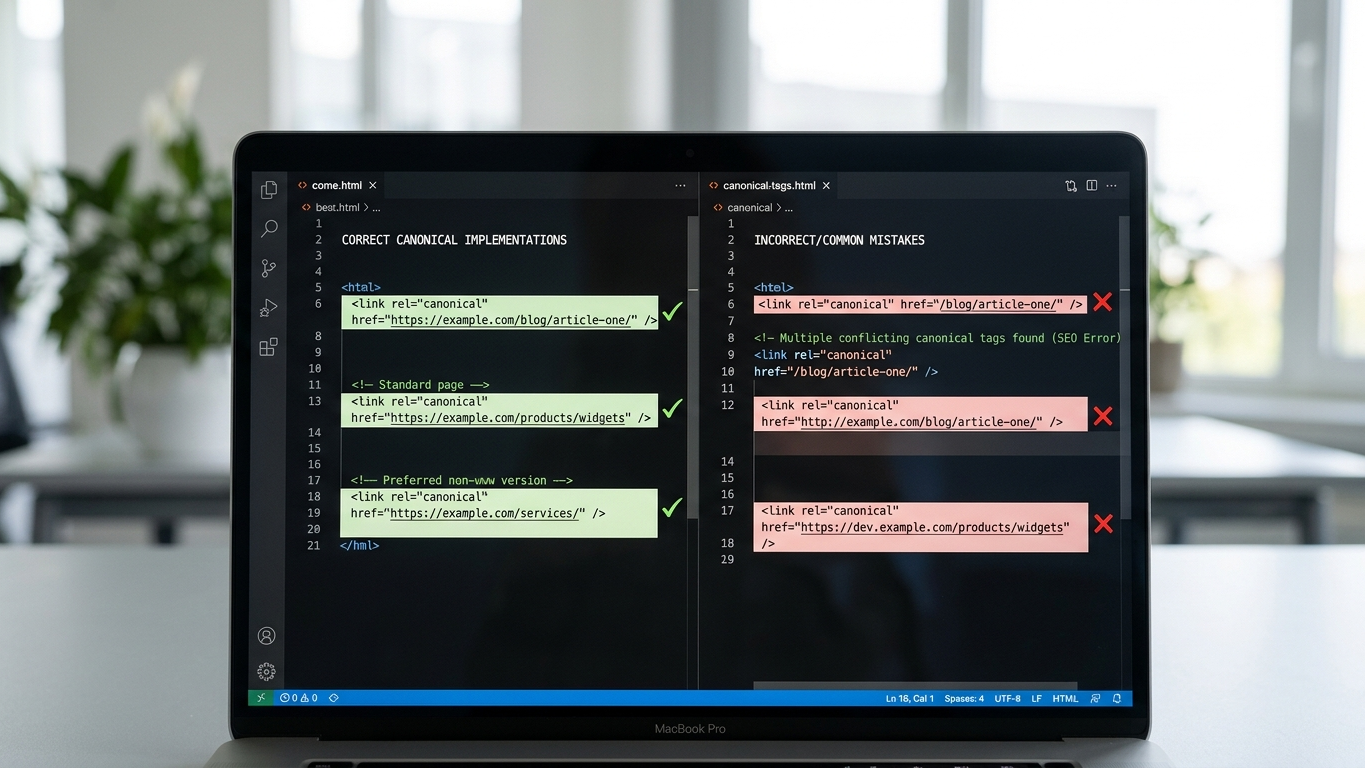
Task: Follow underlined /blog/article-one/ link on line 6
Action: [997, 304]
